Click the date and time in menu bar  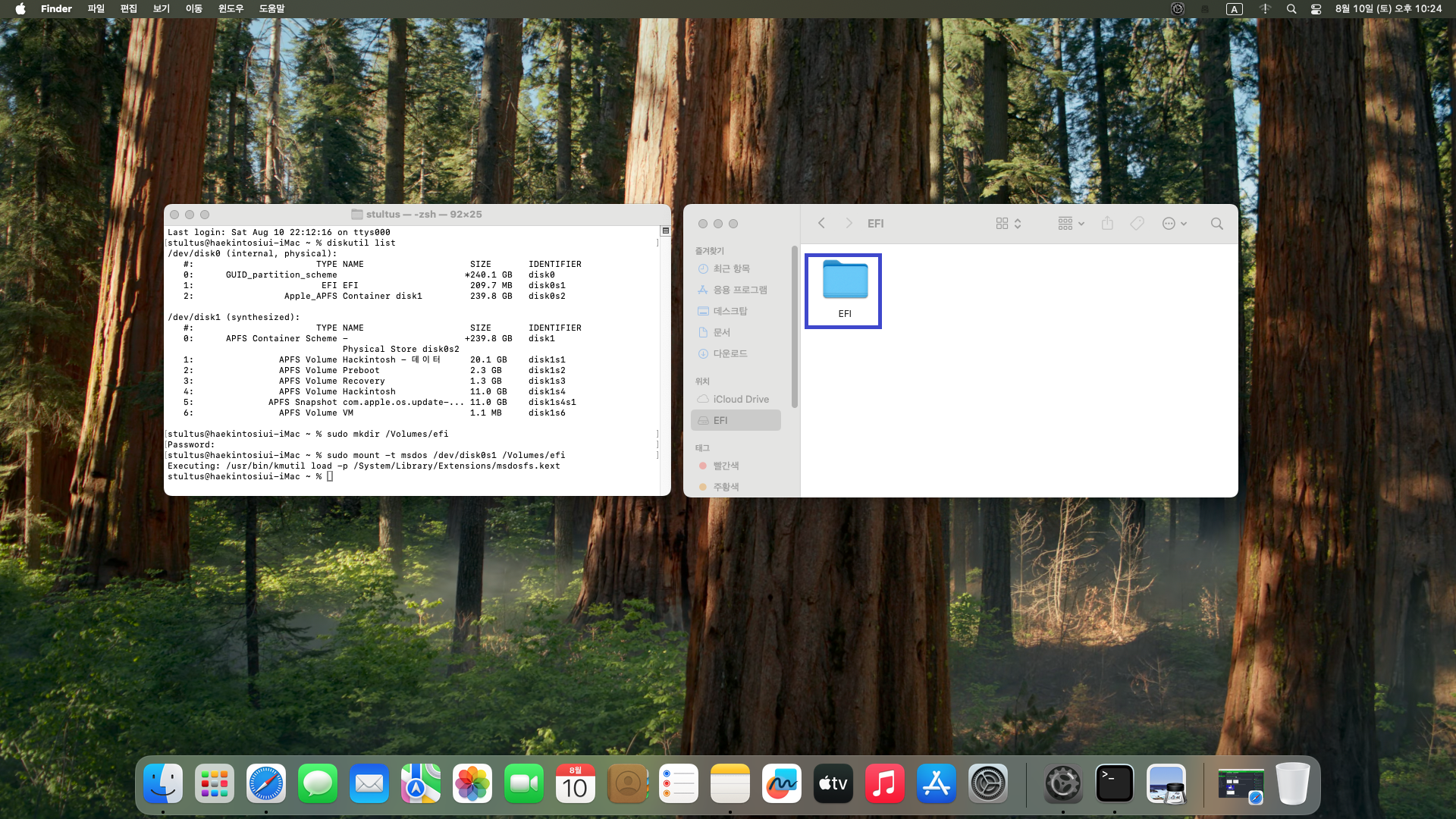point(1388,9)
